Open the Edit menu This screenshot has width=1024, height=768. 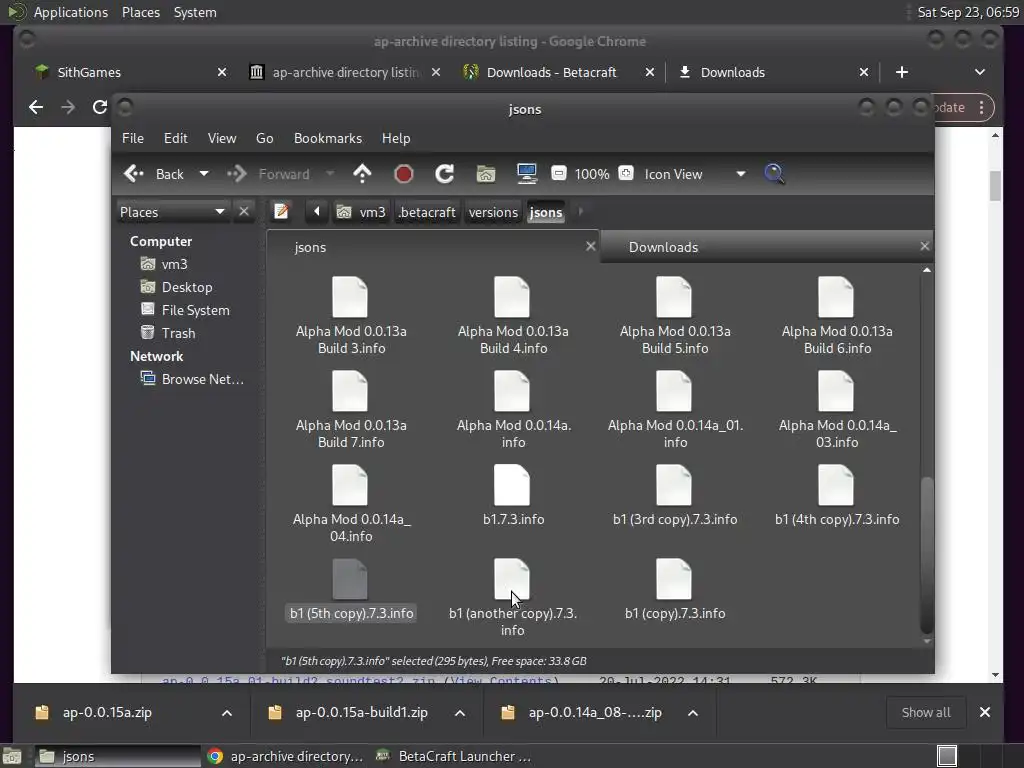coord(176,138)
